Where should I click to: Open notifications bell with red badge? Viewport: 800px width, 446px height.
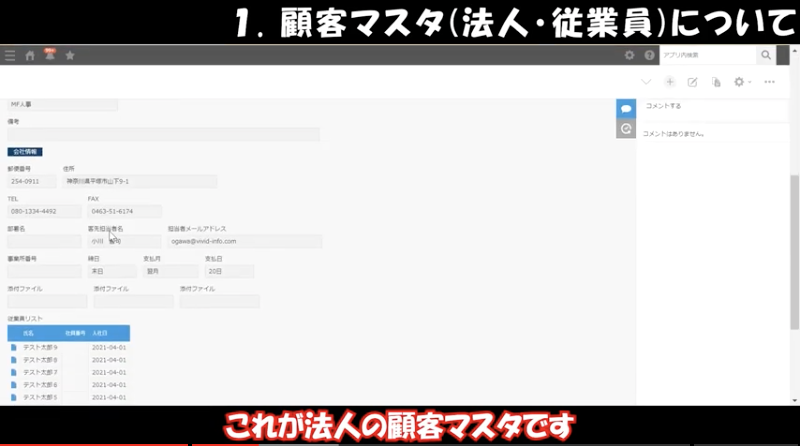49,55
